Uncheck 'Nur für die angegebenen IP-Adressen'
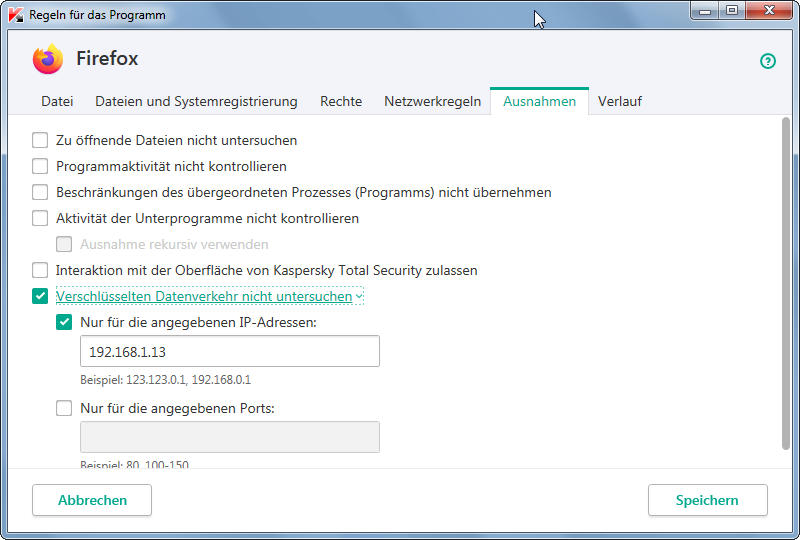 [x=64, y=322]
